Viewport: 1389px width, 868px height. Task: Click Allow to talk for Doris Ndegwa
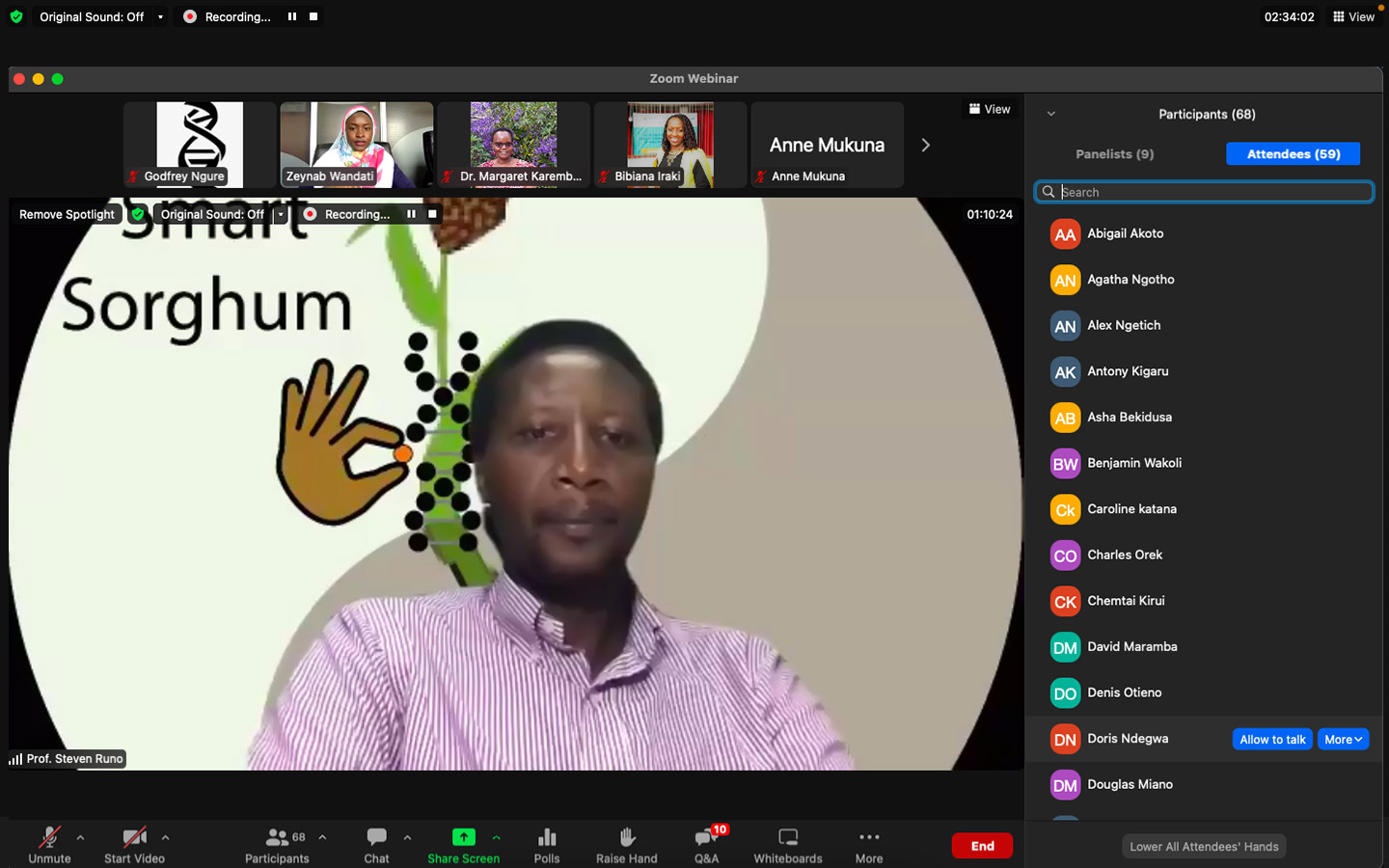[1272, 740]
